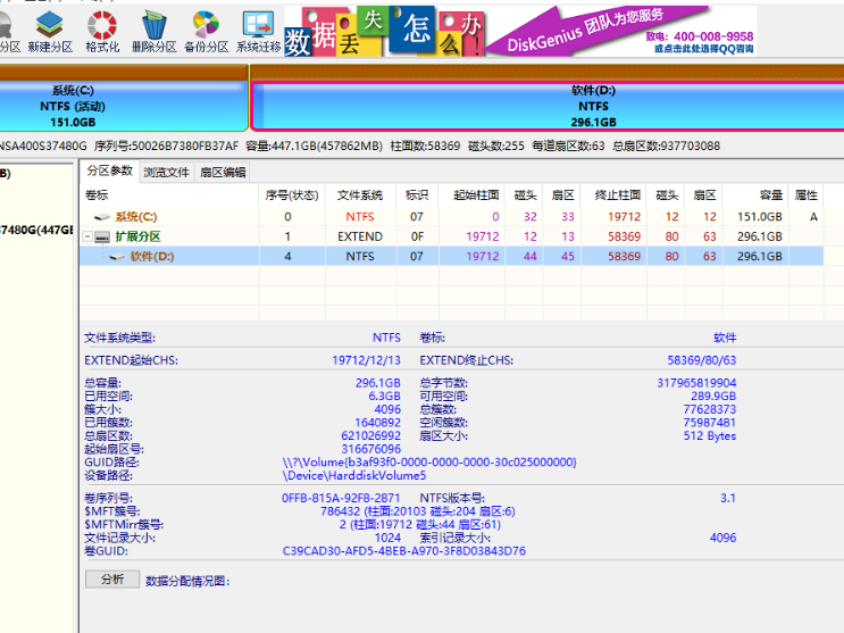Click the 分析 button
844x633 pixels.
coord(112,579)
